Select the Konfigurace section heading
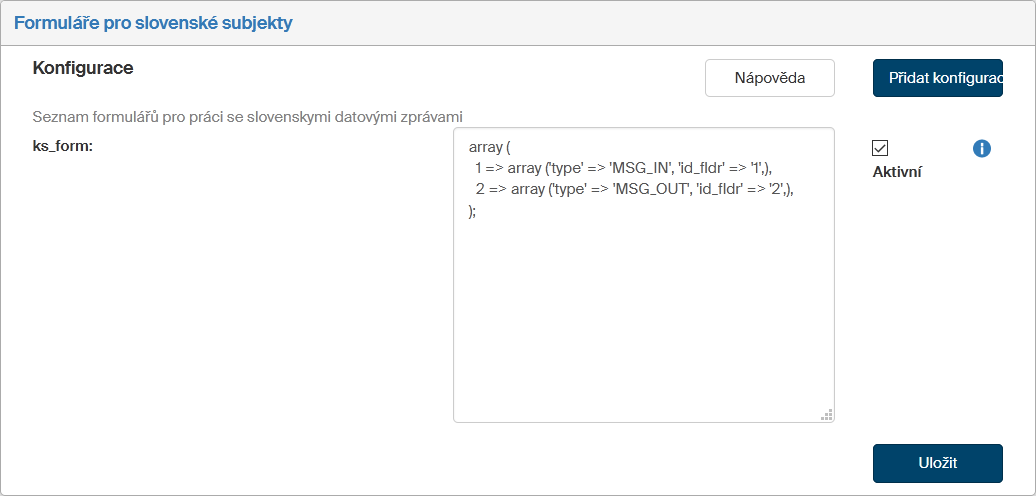The width and height of the screenshot is (1036, 496). coord(83,68)
